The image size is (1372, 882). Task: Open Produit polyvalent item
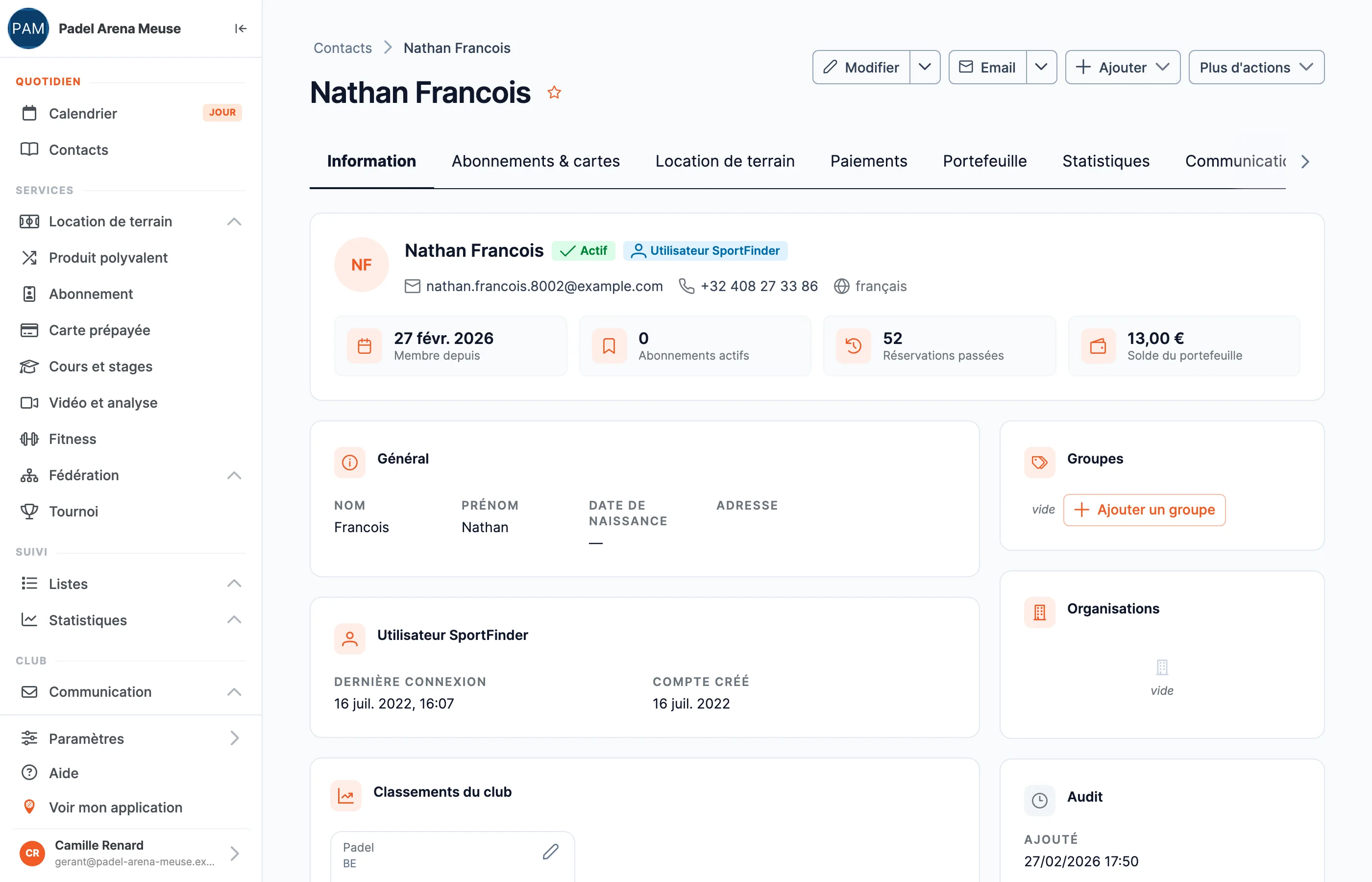pos(131,258)
